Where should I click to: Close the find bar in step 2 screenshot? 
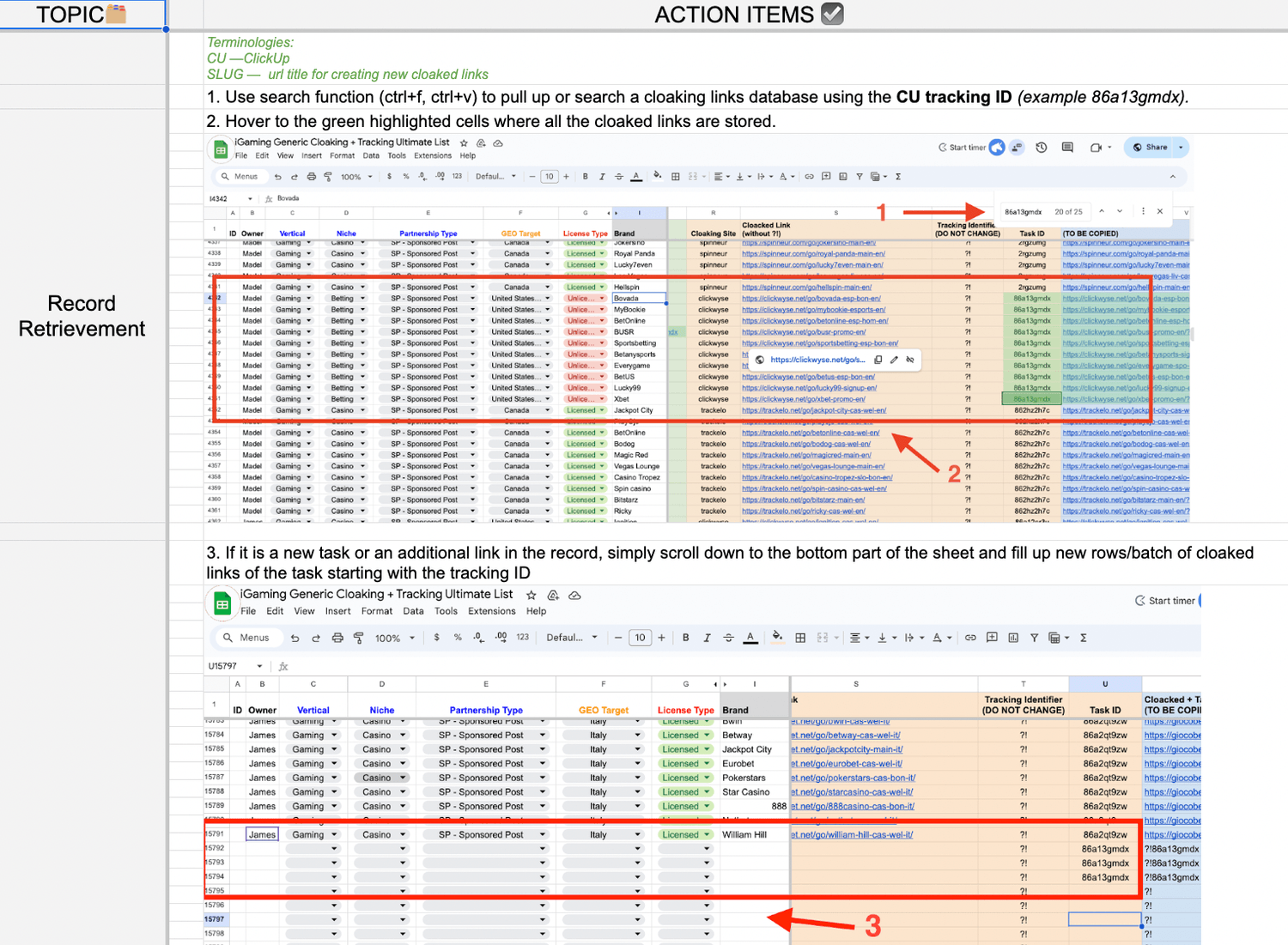click(1160, 211)
